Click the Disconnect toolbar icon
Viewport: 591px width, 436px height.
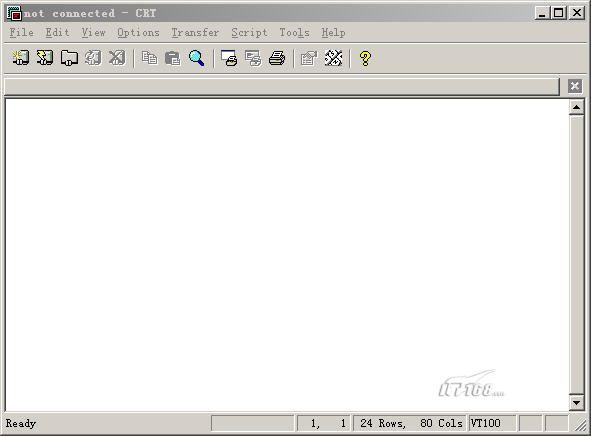(117, 58)
